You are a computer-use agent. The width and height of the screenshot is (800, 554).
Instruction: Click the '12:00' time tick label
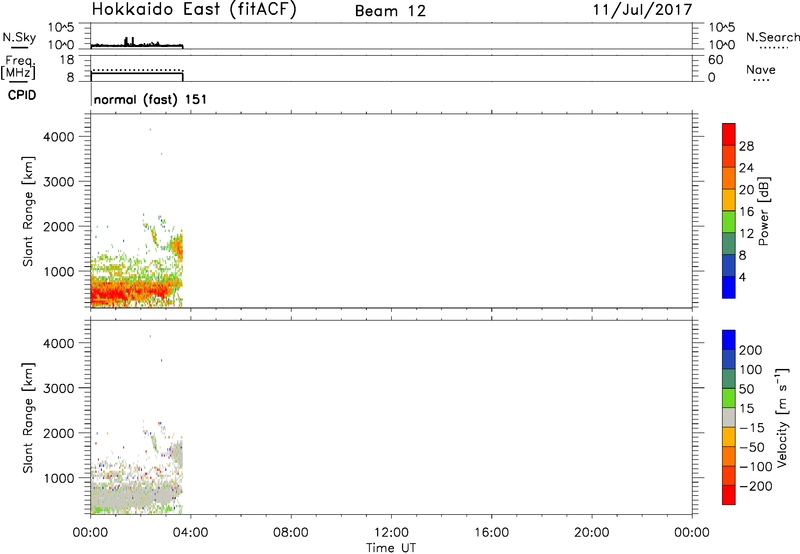(x=391, y=533)
